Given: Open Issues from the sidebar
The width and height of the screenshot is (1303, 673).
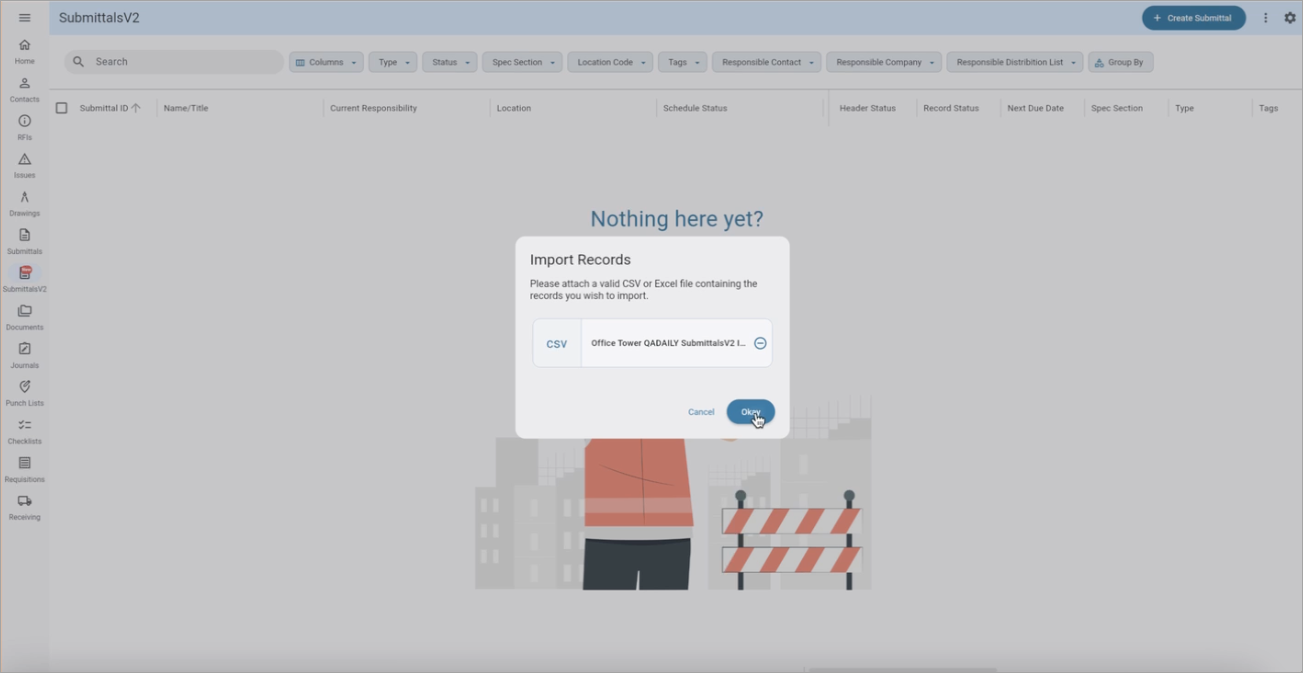Looking at the screenshot, I should (x=25, y=165).
